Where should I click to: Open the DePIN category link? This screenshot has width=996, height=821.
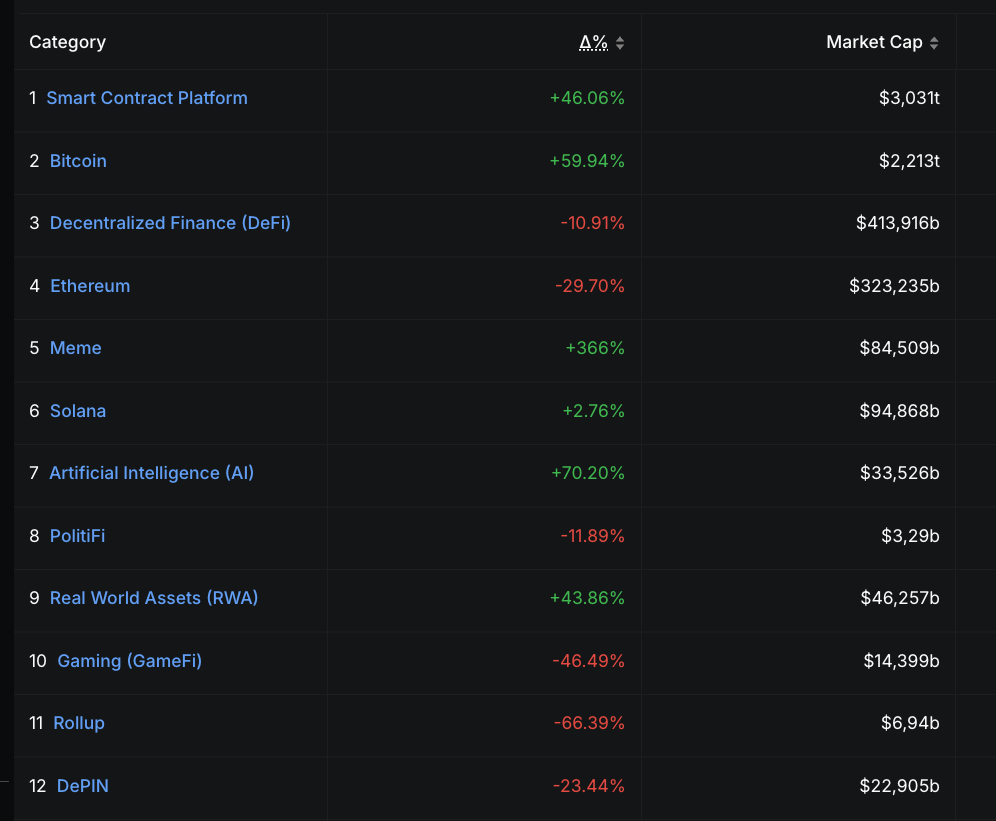83,786
